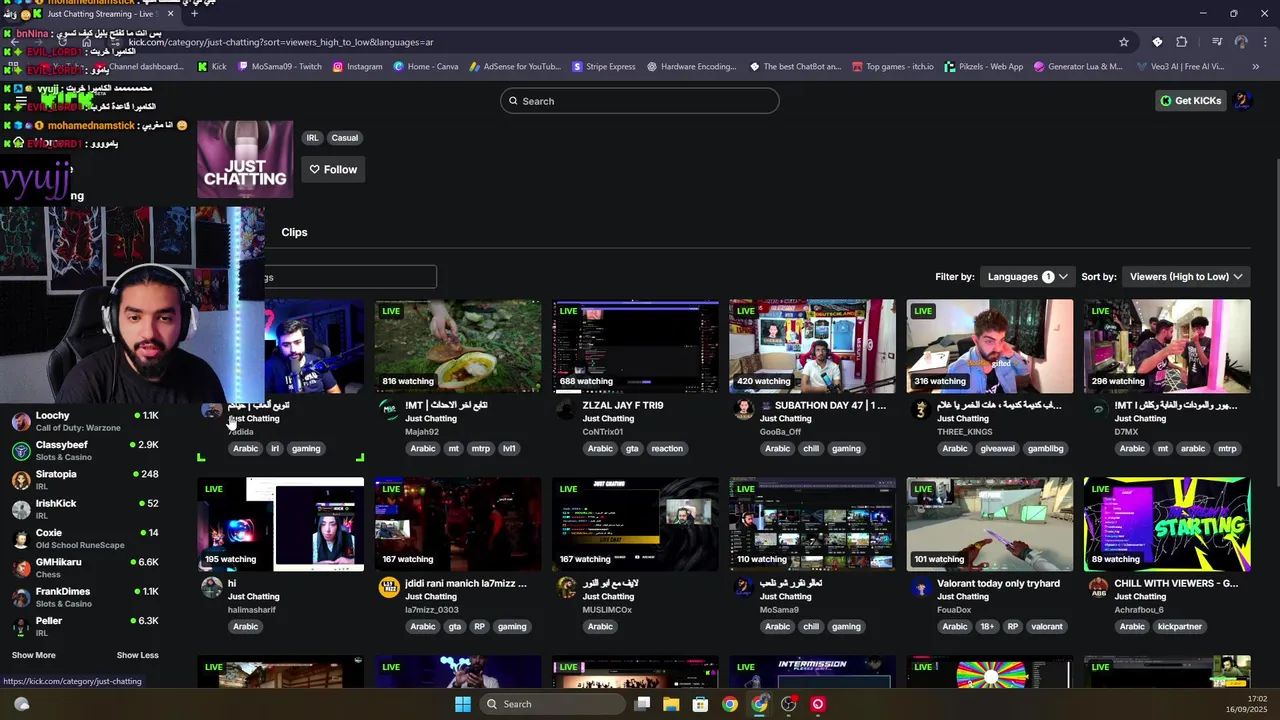This screenshot has width=1280, height=720.
Task: Open the user profile avatar menu
Action: tap(1243, 101)
